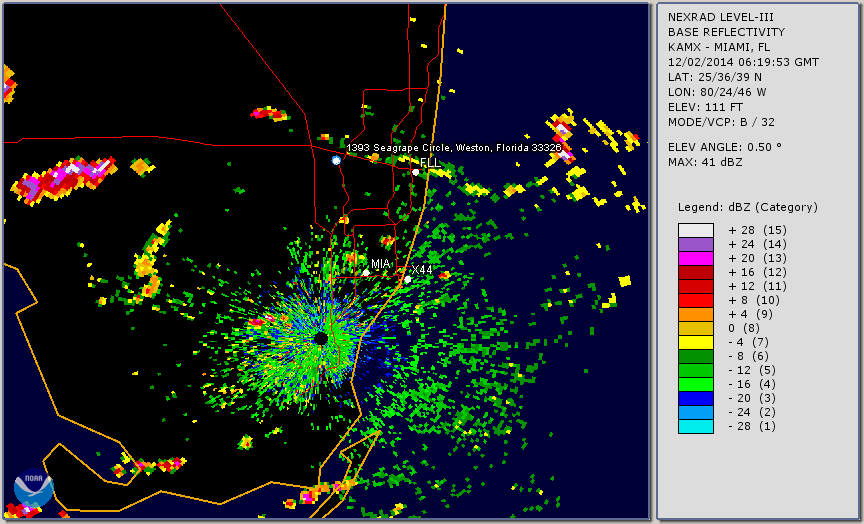This screenshot has width=864, height=524.
Task: Click the 'NEXRAD LEVEL-III' title text
Action: coord(721,18)
